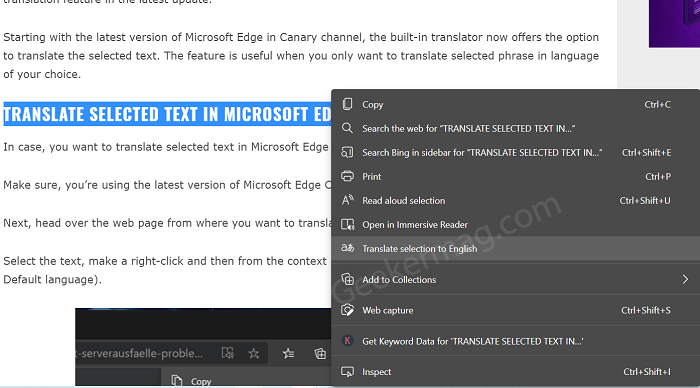Click the Search Bing in sidebar icon
The image size is (700, 388).
[347, 152]
